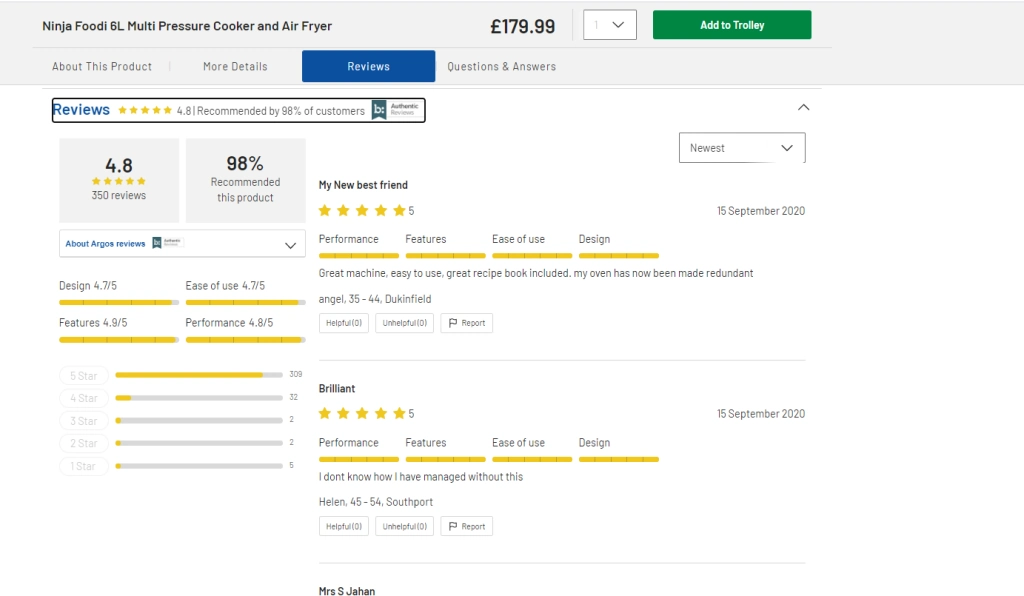Click the About Argos reviews link
The height and width of the screenshot is (596, 1024).
click(105, 243)
